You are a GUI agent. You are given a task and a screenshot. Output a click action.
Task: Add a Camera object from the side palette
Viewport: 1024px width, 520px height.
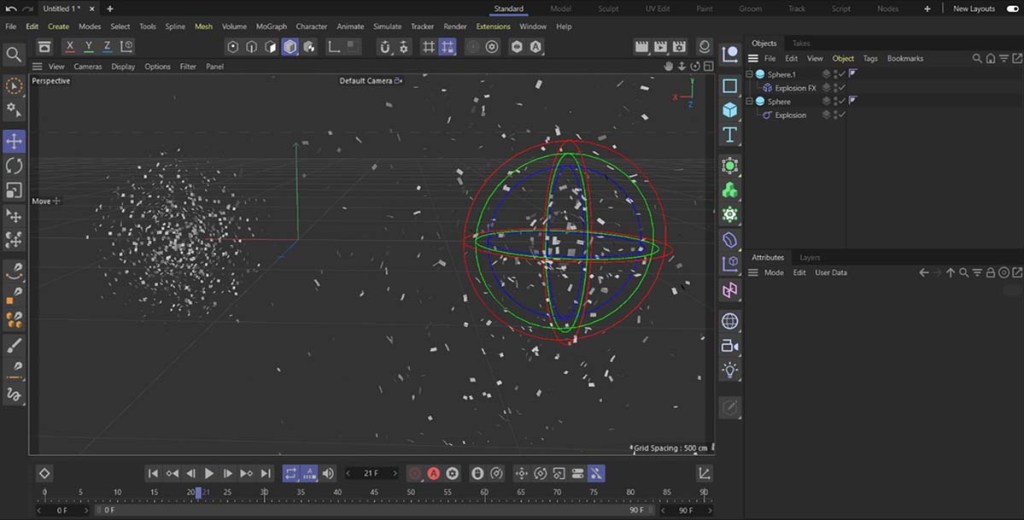730,346
